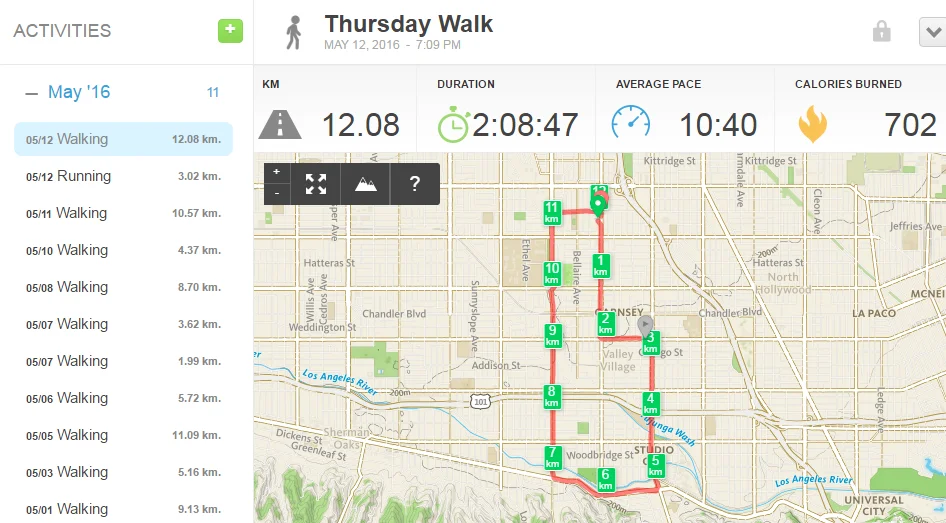The image size is (946, 523).
Task: Expand the map to fullscreen
Action: click(316, 184)
